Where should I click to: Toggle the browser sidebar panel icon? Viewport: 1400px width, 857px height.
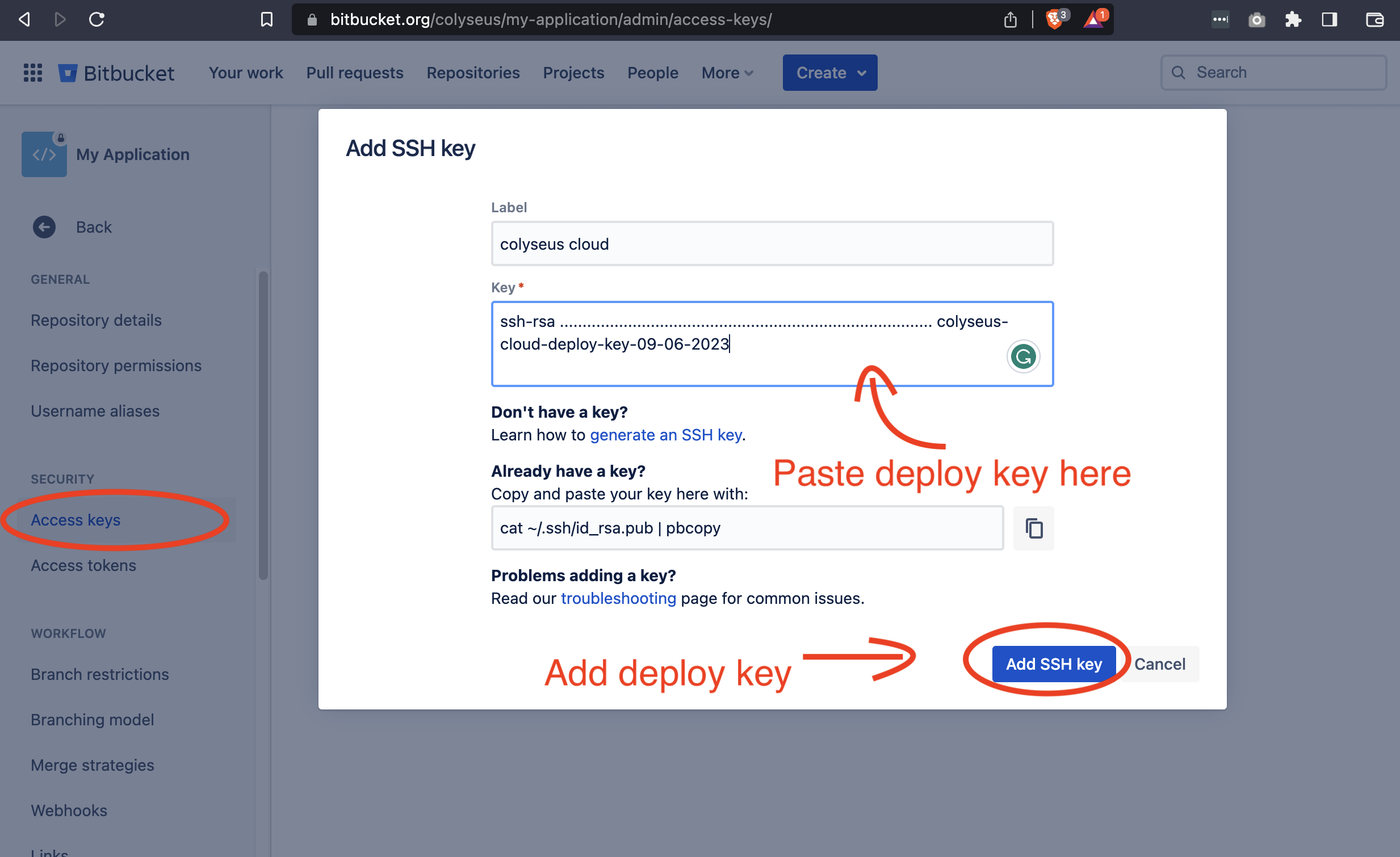[x=1329, y=20]
